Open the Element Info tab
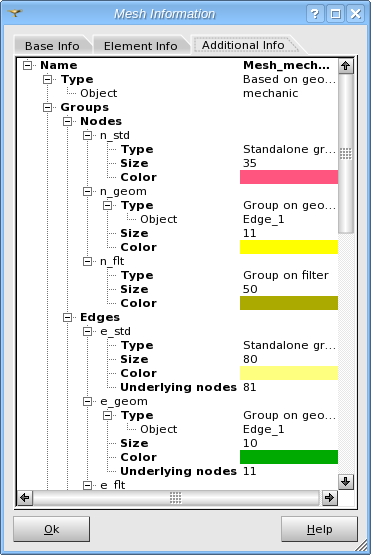Image resolution: width=371 pixels, height=555 pixels. coord(141,46)
